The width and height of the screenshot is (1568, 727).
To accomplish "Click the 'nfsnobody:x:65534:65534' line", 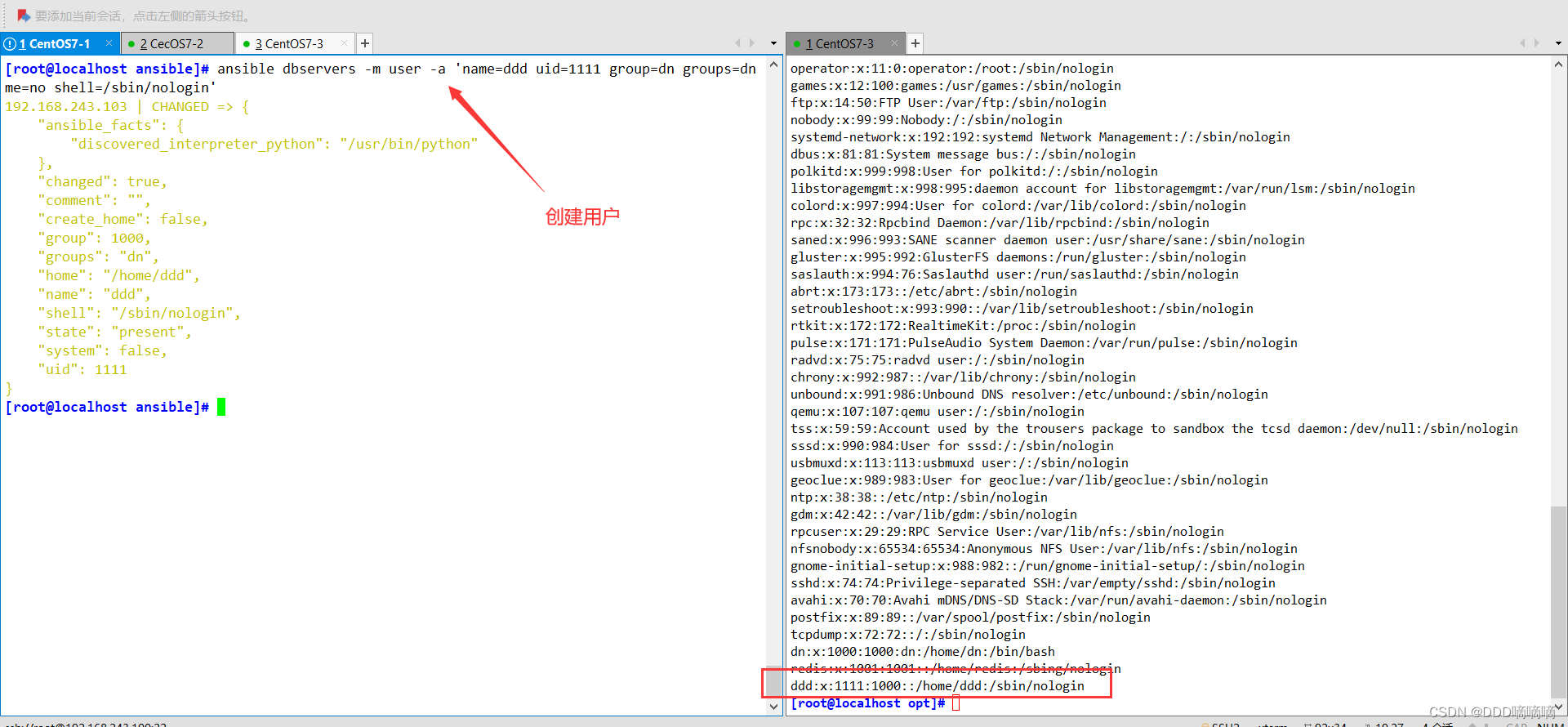I will (x=1044, y=549).
